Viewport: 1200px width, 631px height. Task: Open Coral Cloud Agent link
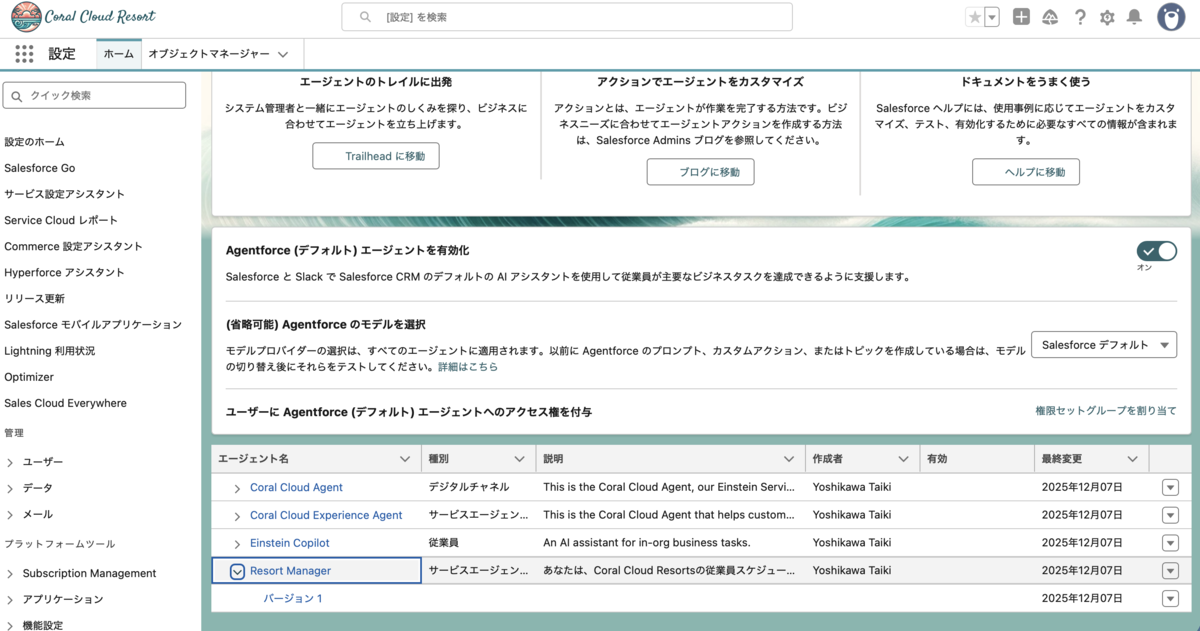296,488
